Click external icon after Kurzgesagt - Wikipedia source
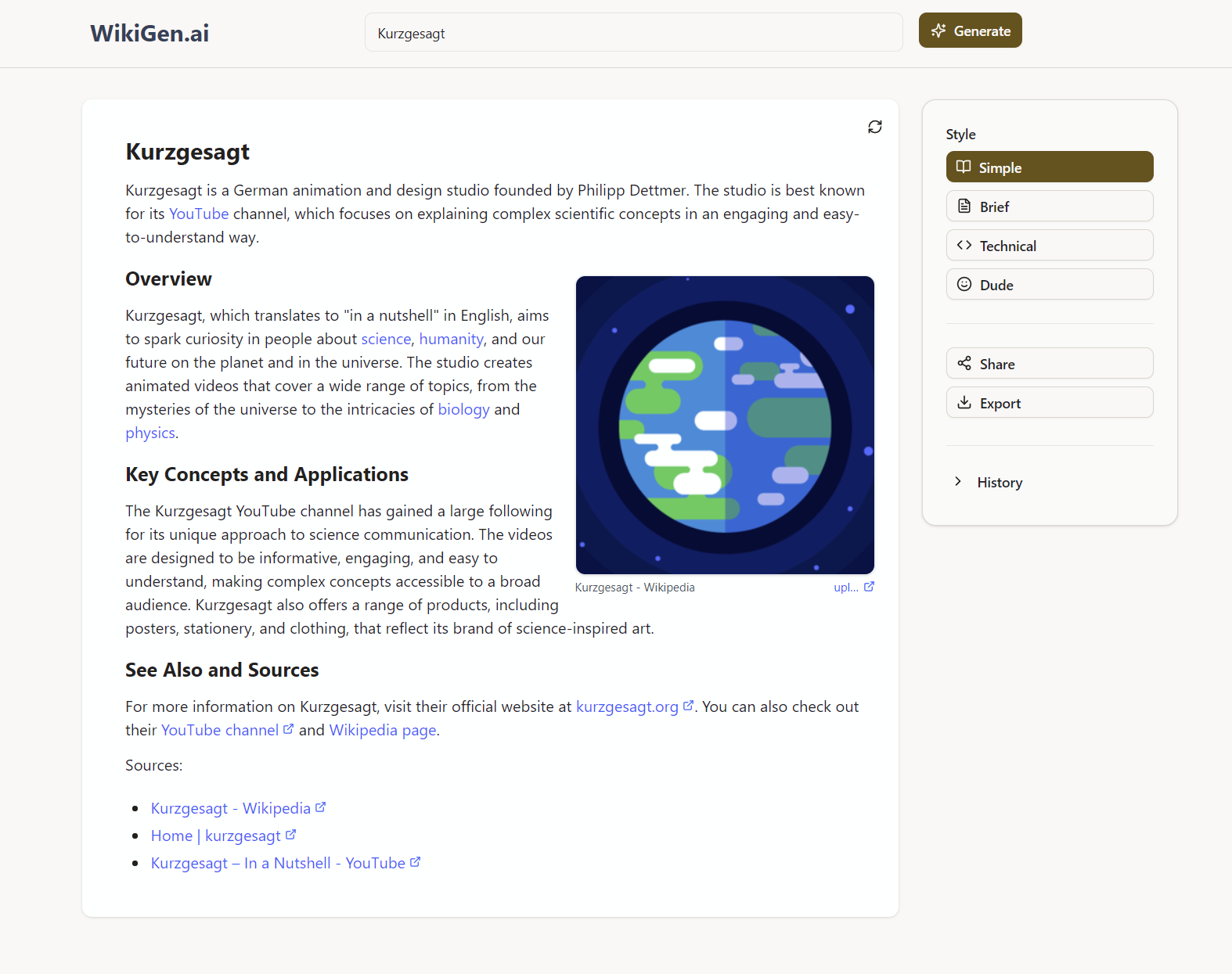Viewport: 1232px width, 974px height. click(x=320, y=807)
